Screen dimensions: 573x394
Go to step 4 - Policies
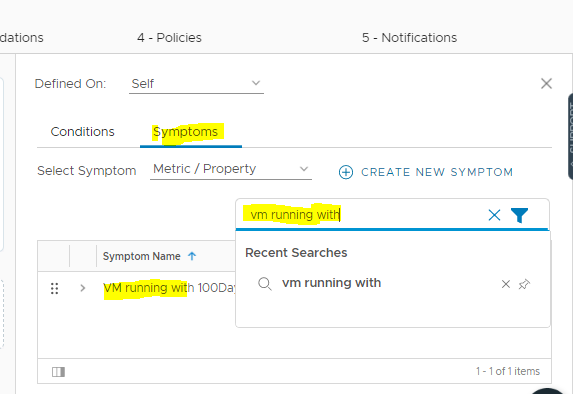[x=169, y=38]
